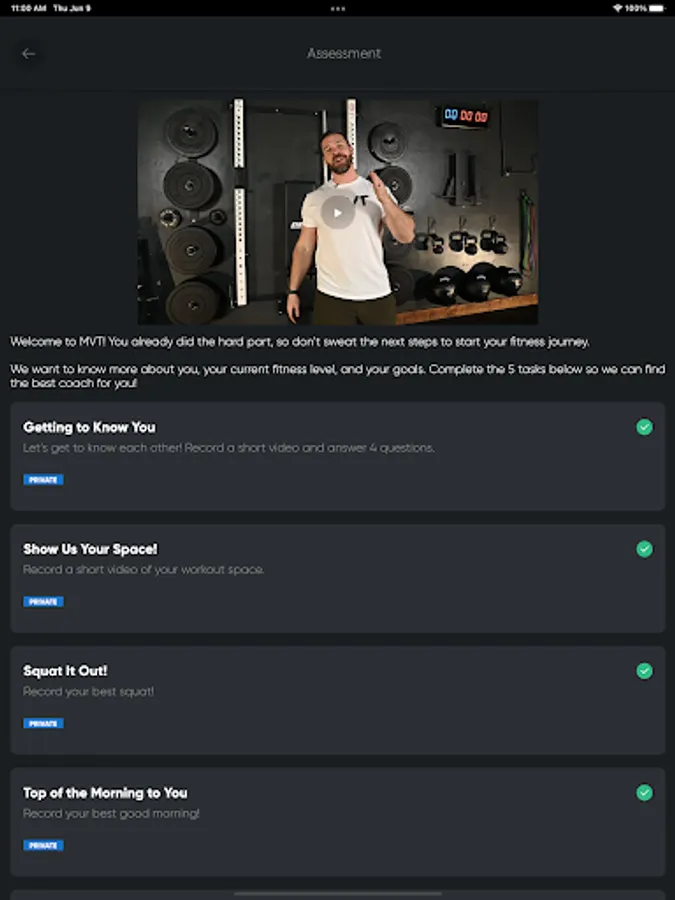Click the Squat It Out checkmark
675x900 pixels.
644,670
